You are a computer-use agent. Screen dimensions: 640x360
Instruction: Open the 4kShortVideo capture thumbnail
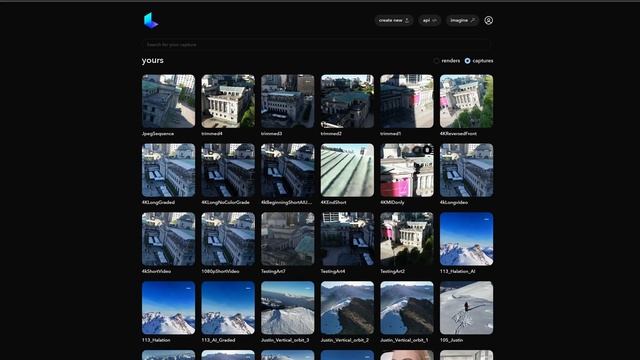click(169, 239)
